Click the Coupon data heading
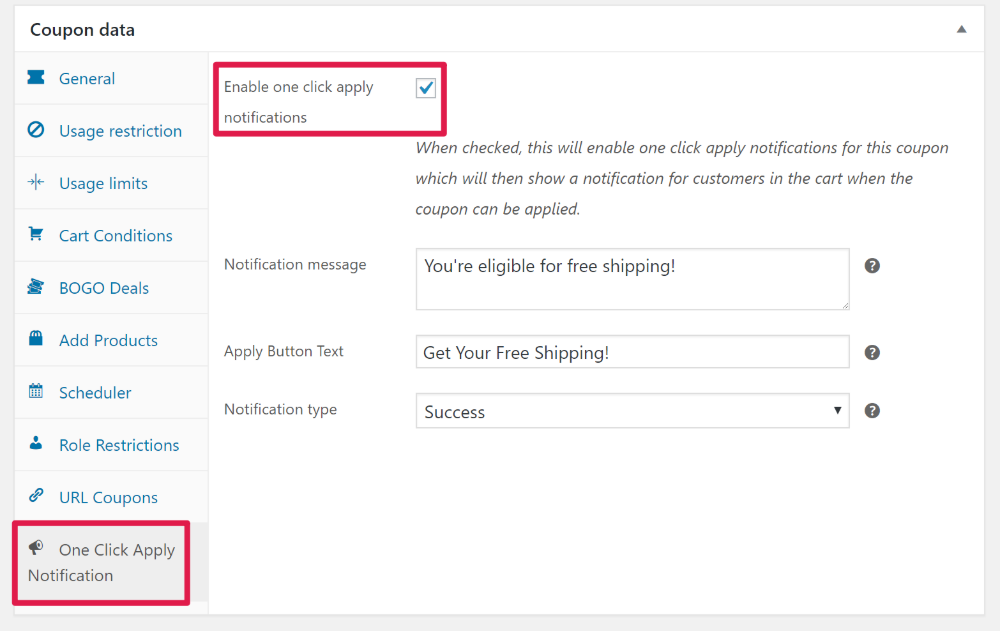This screenshot has width=1000, height=631. click(x=82, y=30)
